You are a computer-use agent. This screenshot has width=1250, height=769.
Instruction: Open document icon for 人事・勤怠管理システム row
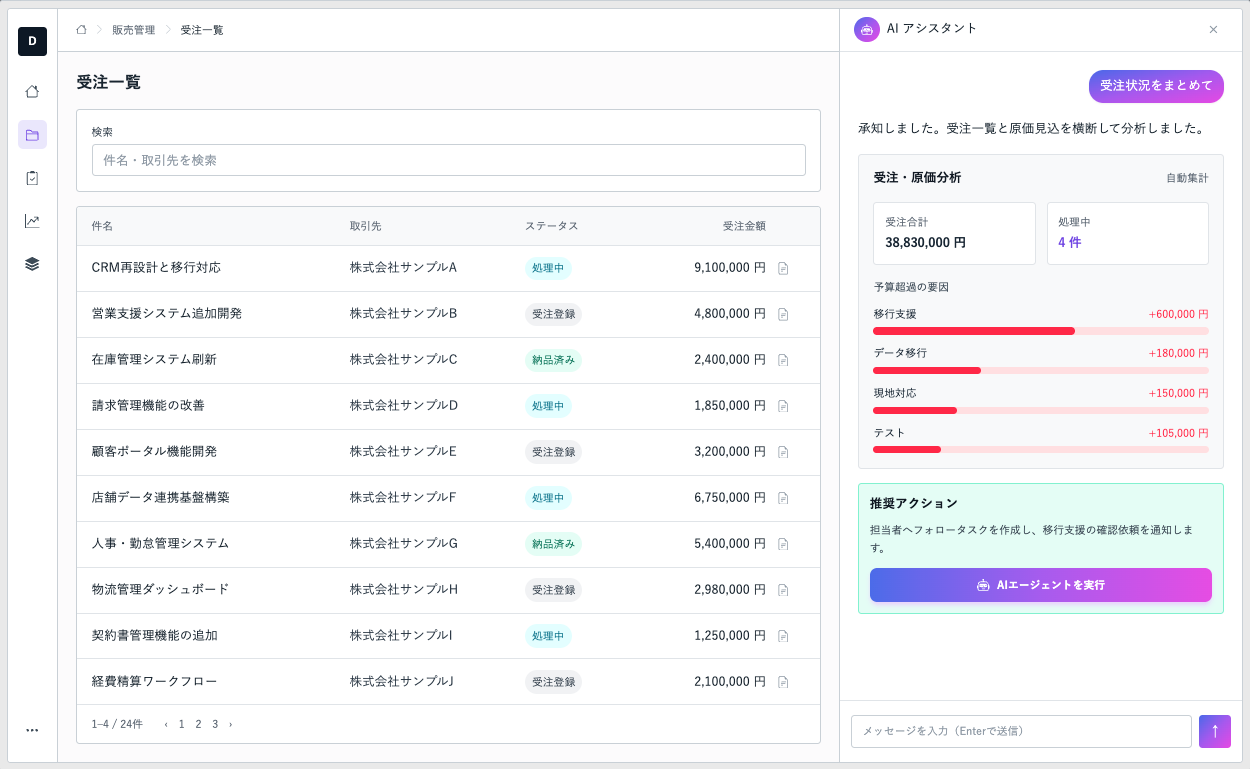tap(783, 544)
